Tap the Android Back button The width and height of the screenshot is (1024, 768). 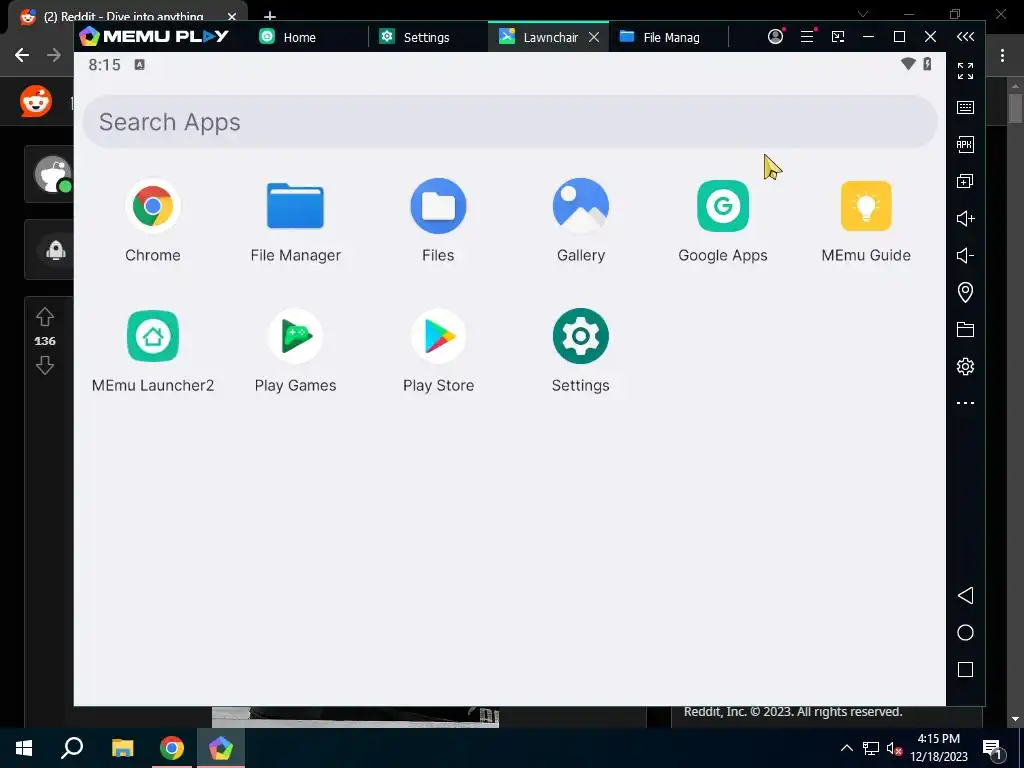click(965, 596)
